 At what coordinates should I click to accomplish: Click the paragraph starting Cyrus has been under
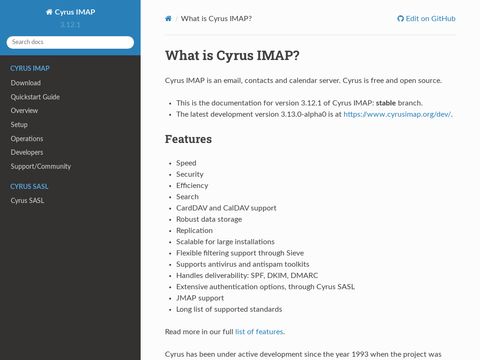click(303, 354)
